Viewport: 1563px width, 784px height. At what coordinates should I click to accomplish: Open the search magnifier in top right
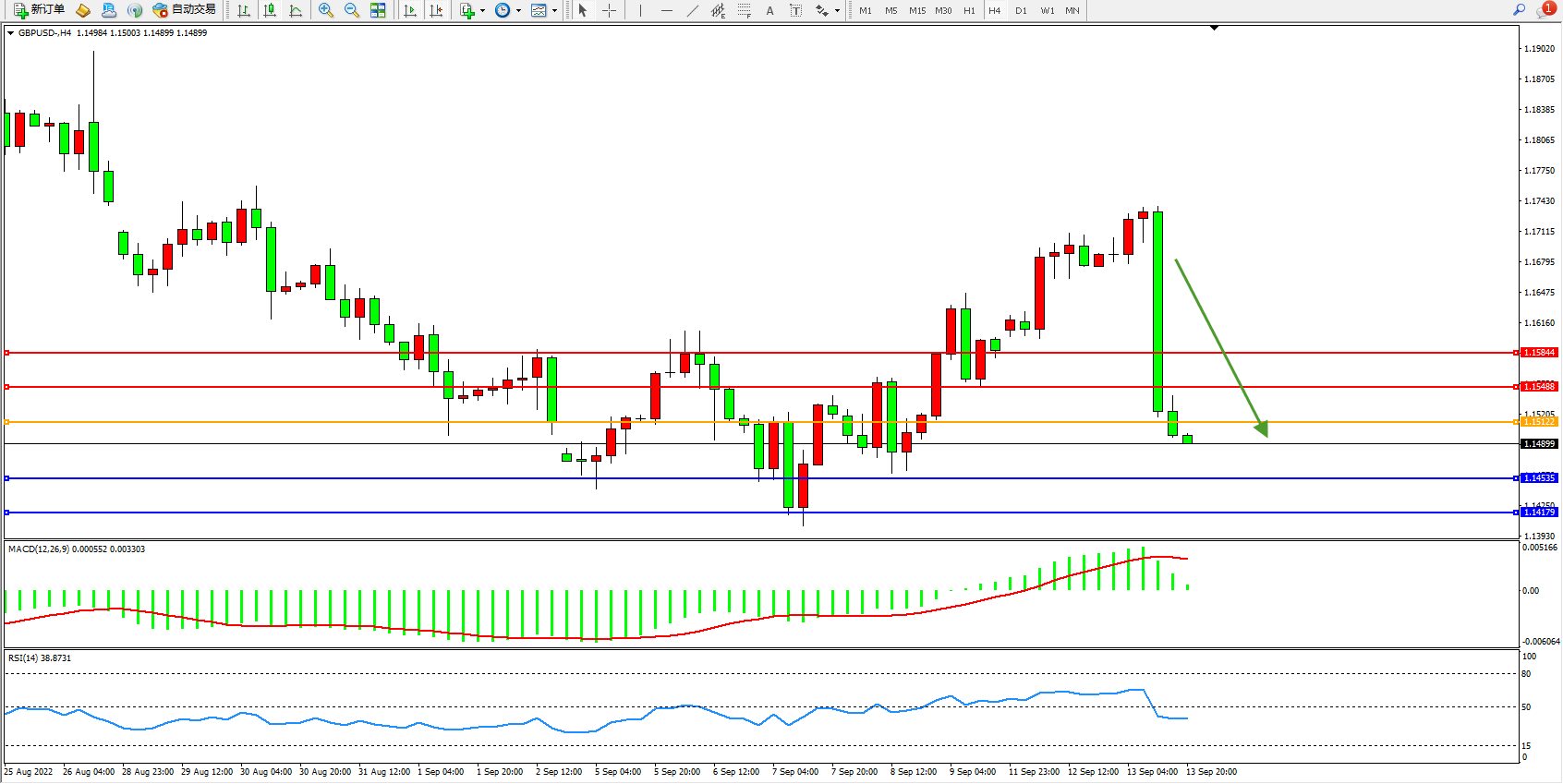[x=1519, y=10]
